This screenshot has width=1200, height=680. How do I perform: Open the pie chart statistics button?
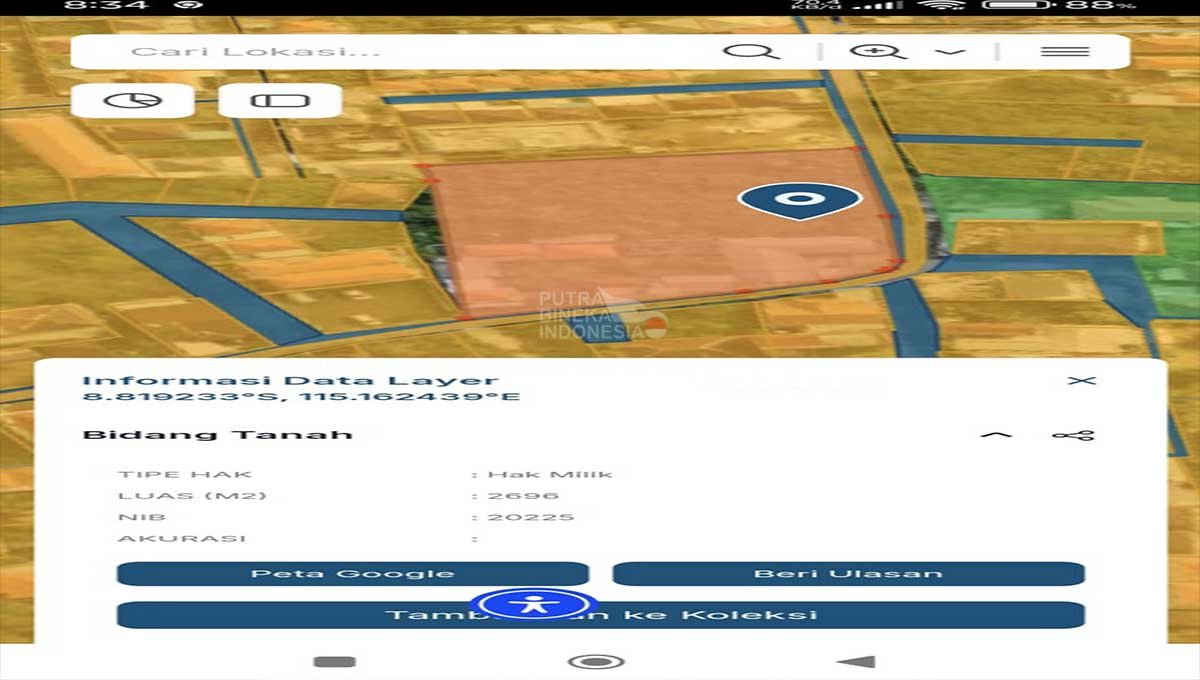(x=132, y=100)
